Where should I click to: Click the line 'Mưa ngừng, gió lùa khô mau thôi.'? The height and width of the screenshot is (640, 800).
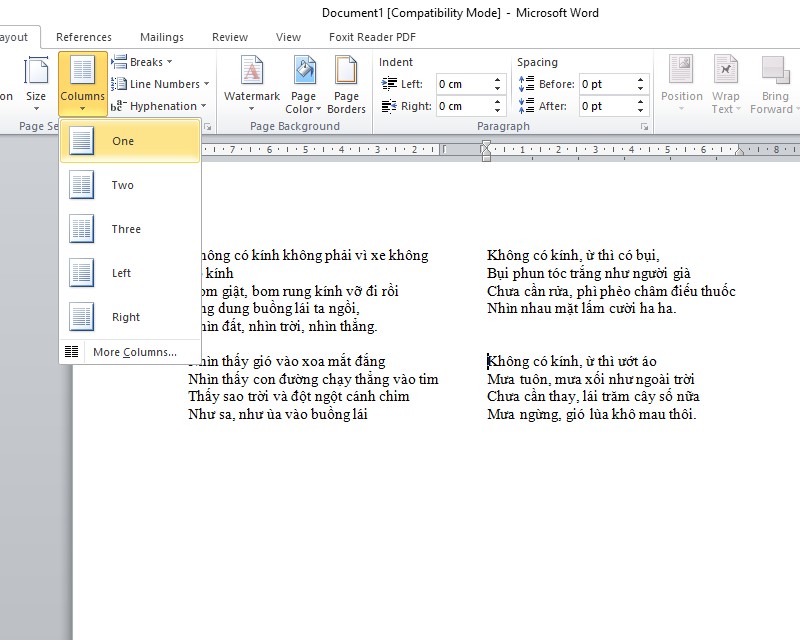pos(591,414)
